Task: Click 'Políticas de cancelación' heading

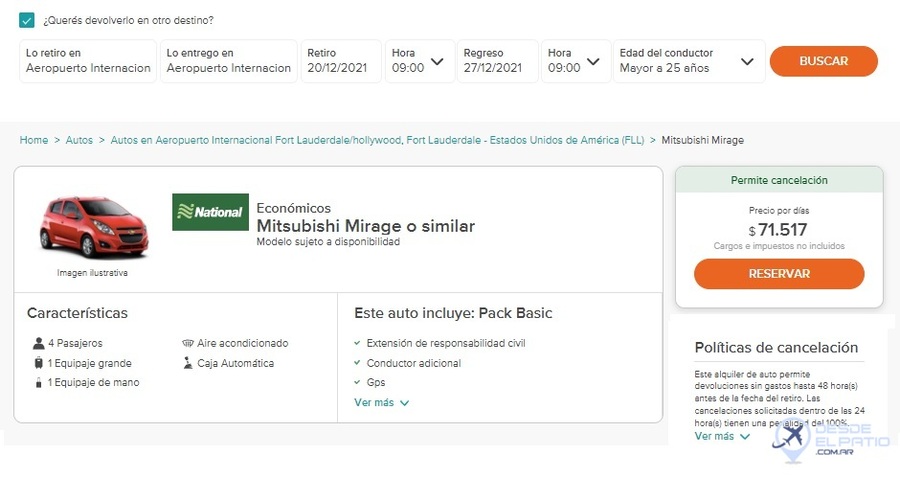Action: pos(777,348)
